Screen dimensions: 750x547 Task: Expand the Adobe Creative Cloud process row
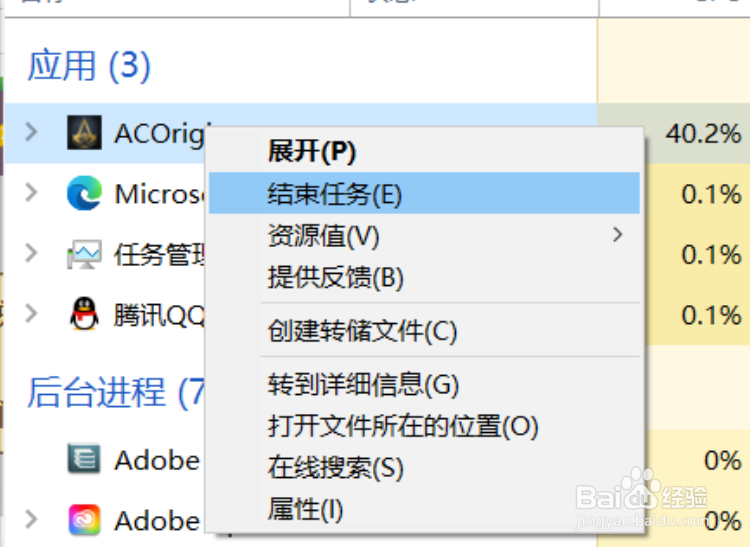pyautogui.click(x=31, y=520)
